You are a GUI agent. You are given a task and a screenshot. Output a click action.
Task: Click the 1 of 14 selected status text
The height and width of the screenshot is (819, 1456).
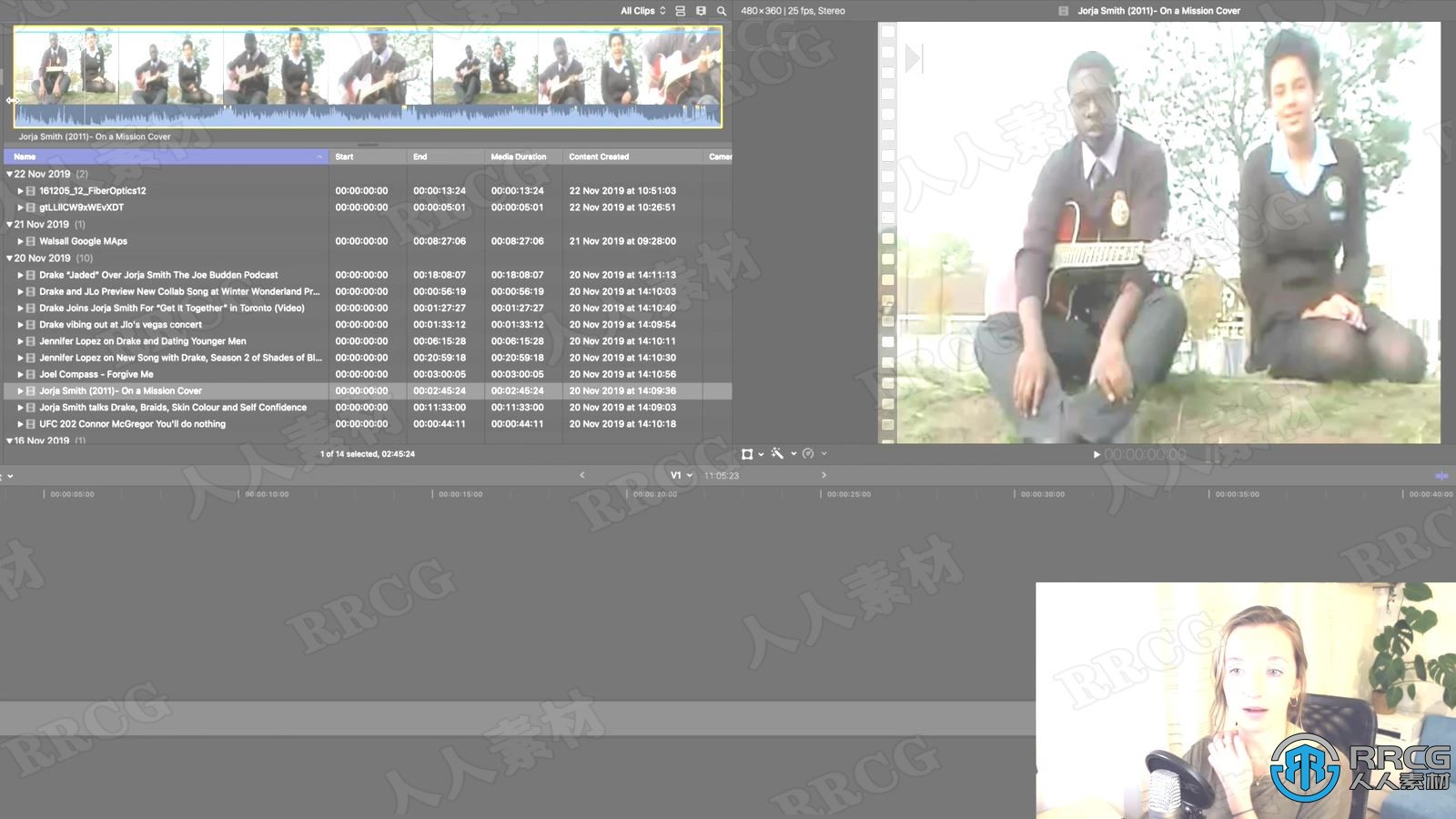coord(367,454)
